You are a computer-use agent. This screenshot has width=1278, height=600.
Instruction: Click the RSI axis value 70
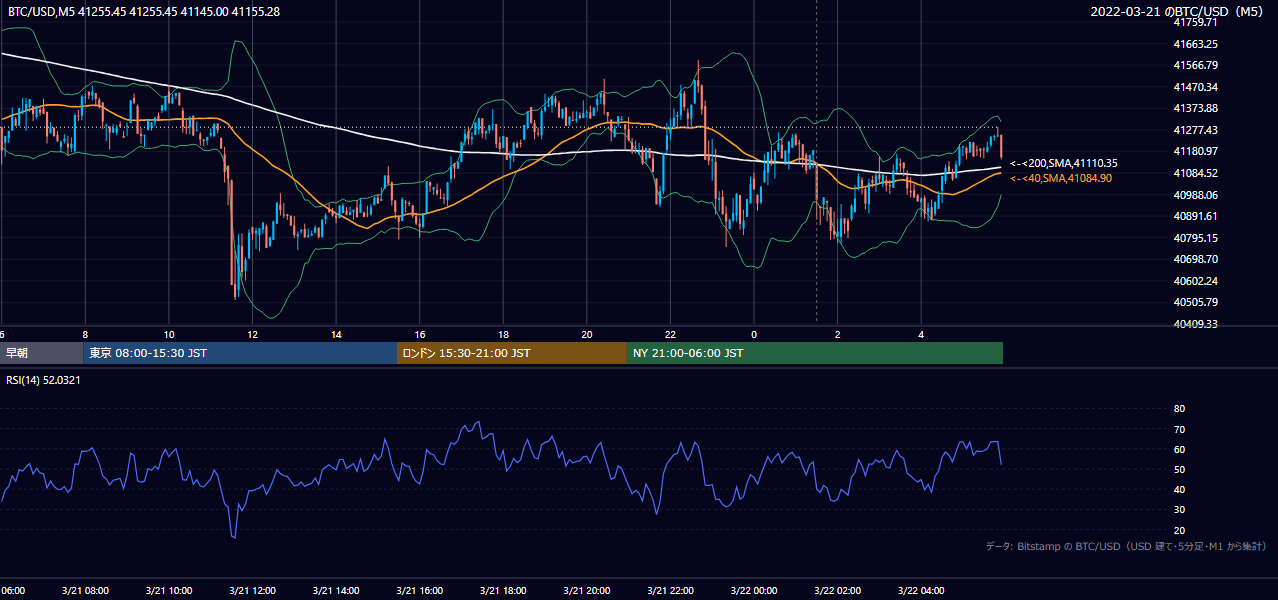tap(1179, 429)
